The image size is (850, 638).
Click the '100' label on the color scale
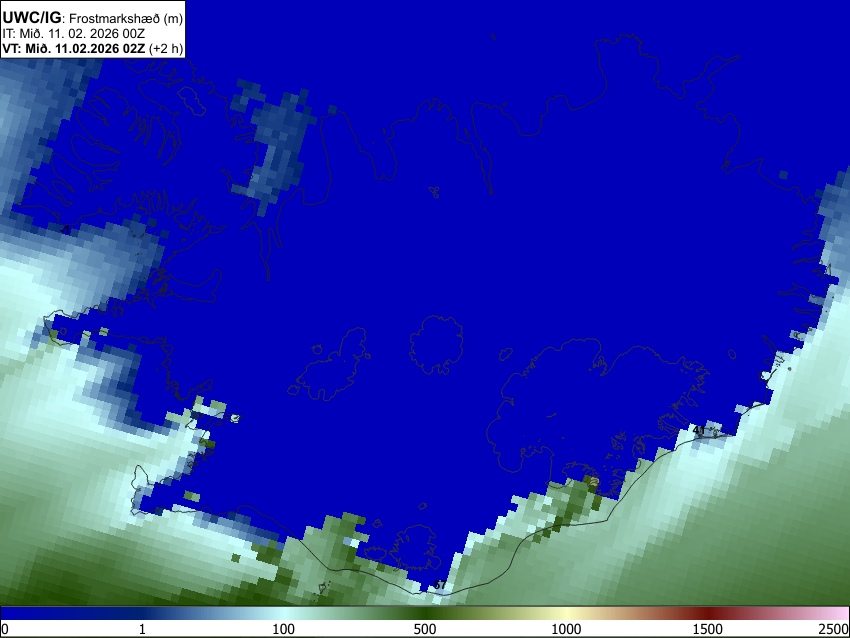pos(284,629)
